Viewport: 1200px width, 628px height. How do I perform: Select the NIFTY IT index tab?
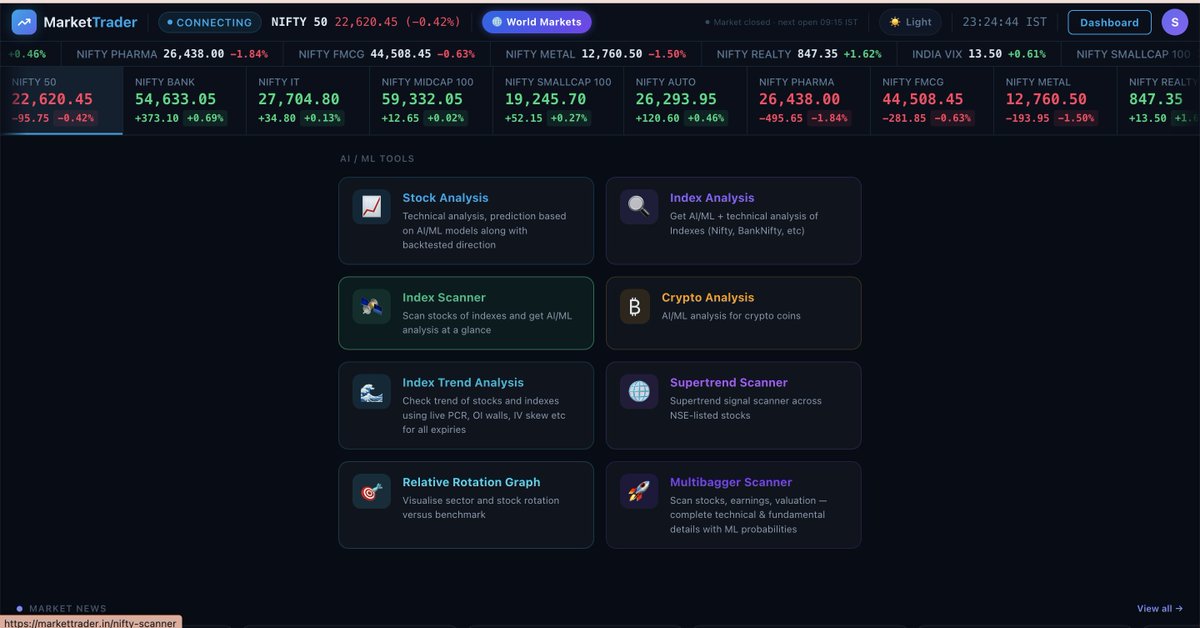[308, 100]
